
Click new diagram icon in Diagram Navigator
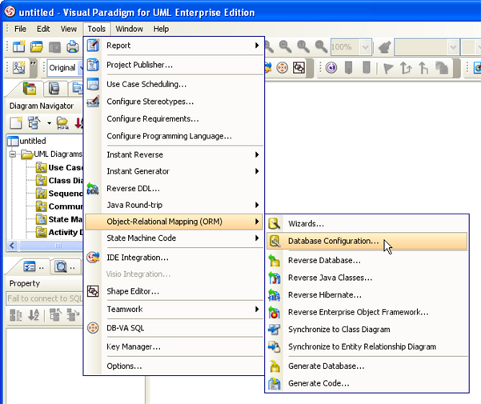click(16, 123)
